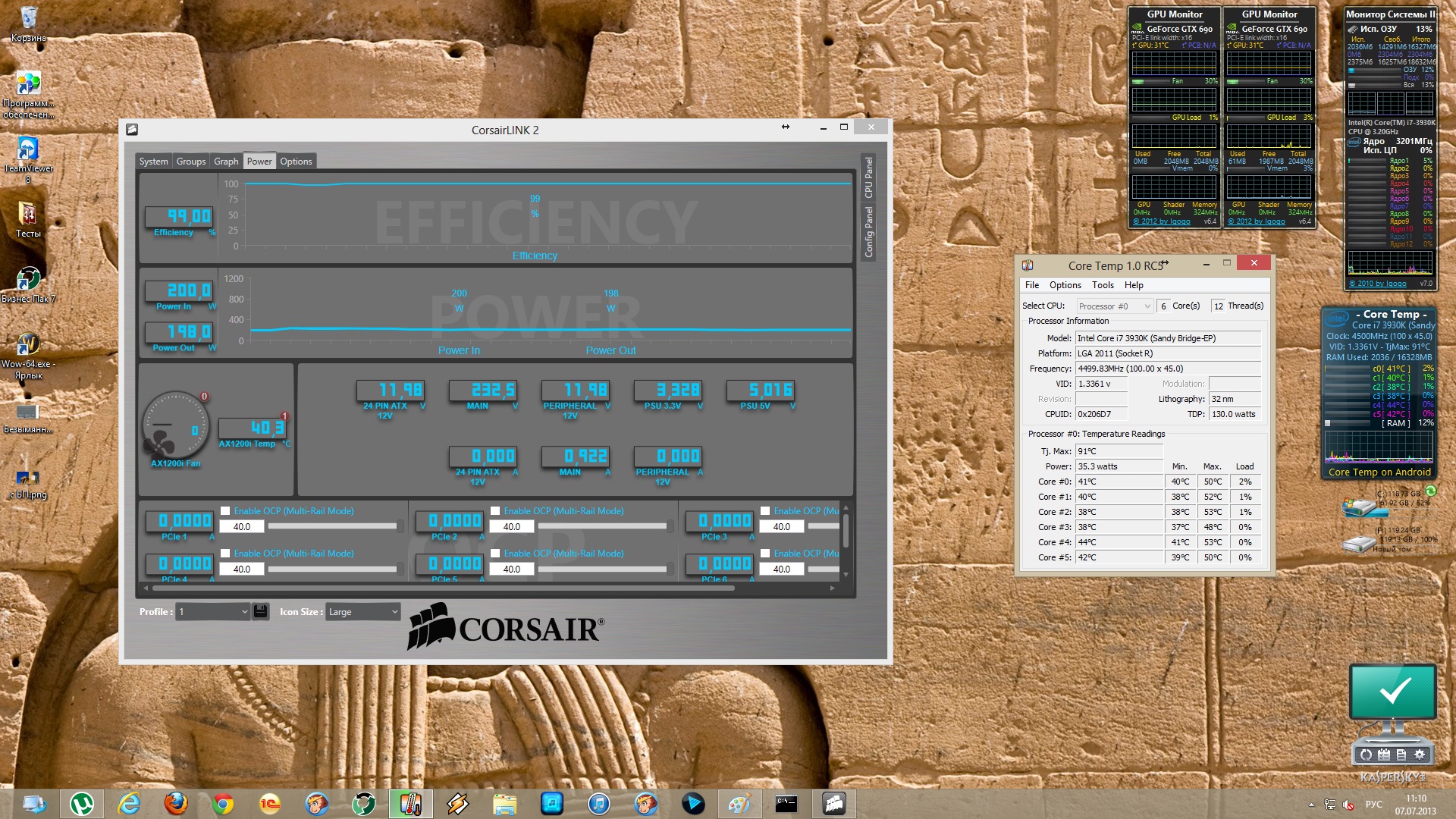The height and width of the screenshot is (819, 1456).
Task: Open iTunes from the taskbar
Action: click(x=598, y=803)
